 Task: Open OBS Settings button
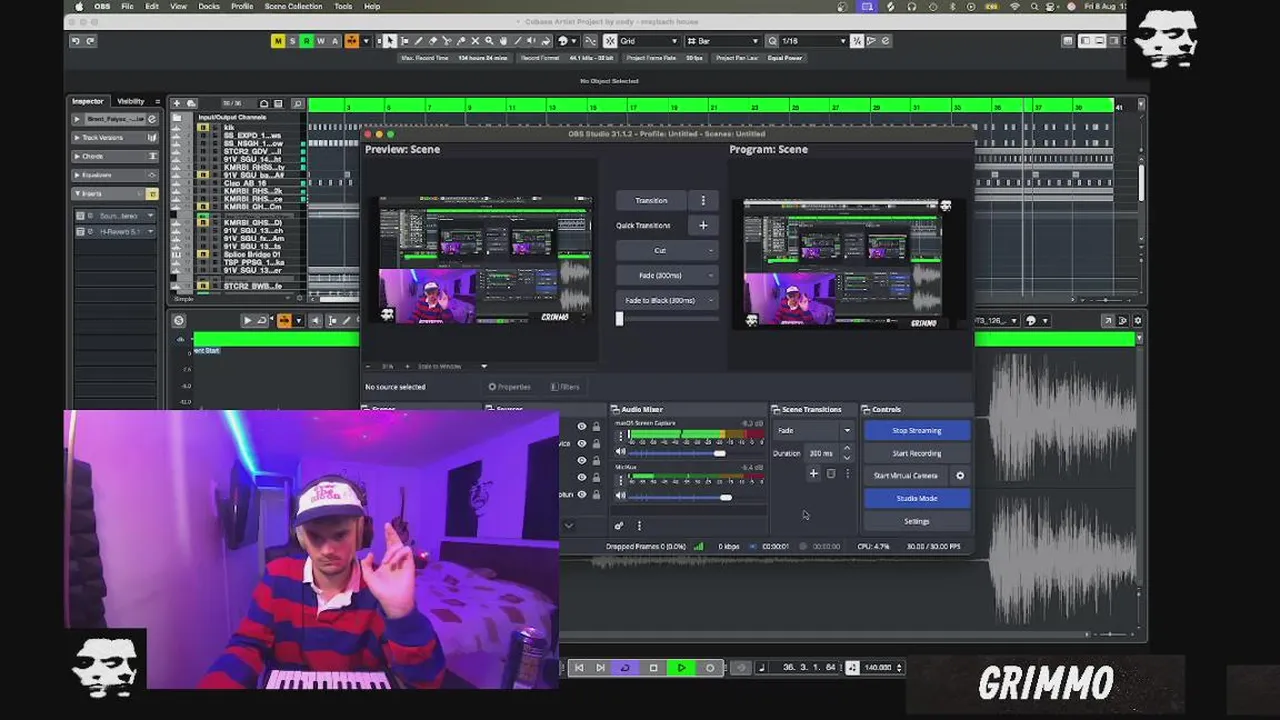[917, 521]
